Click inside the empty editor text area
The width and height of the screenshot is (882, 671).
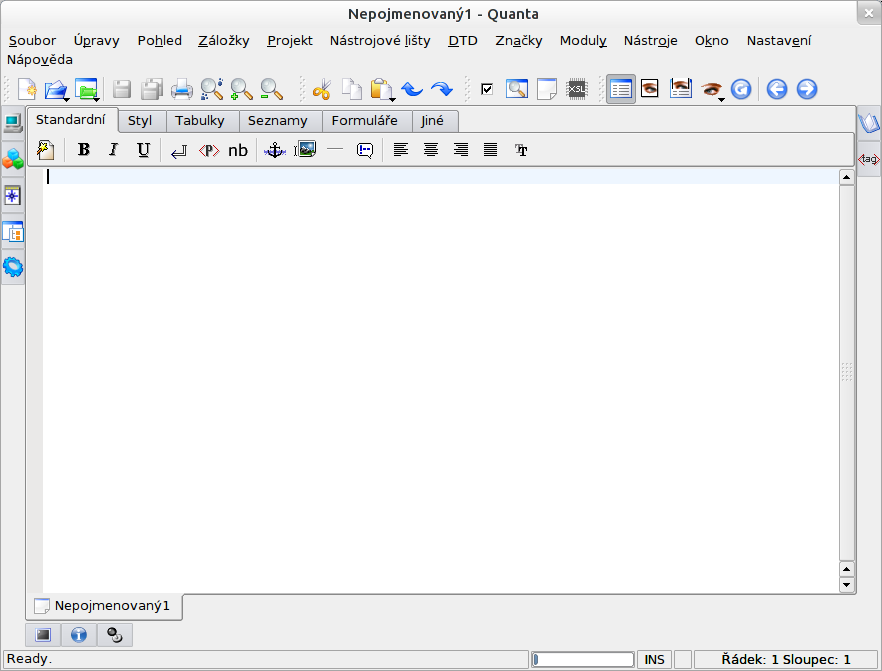pos(440,380)
